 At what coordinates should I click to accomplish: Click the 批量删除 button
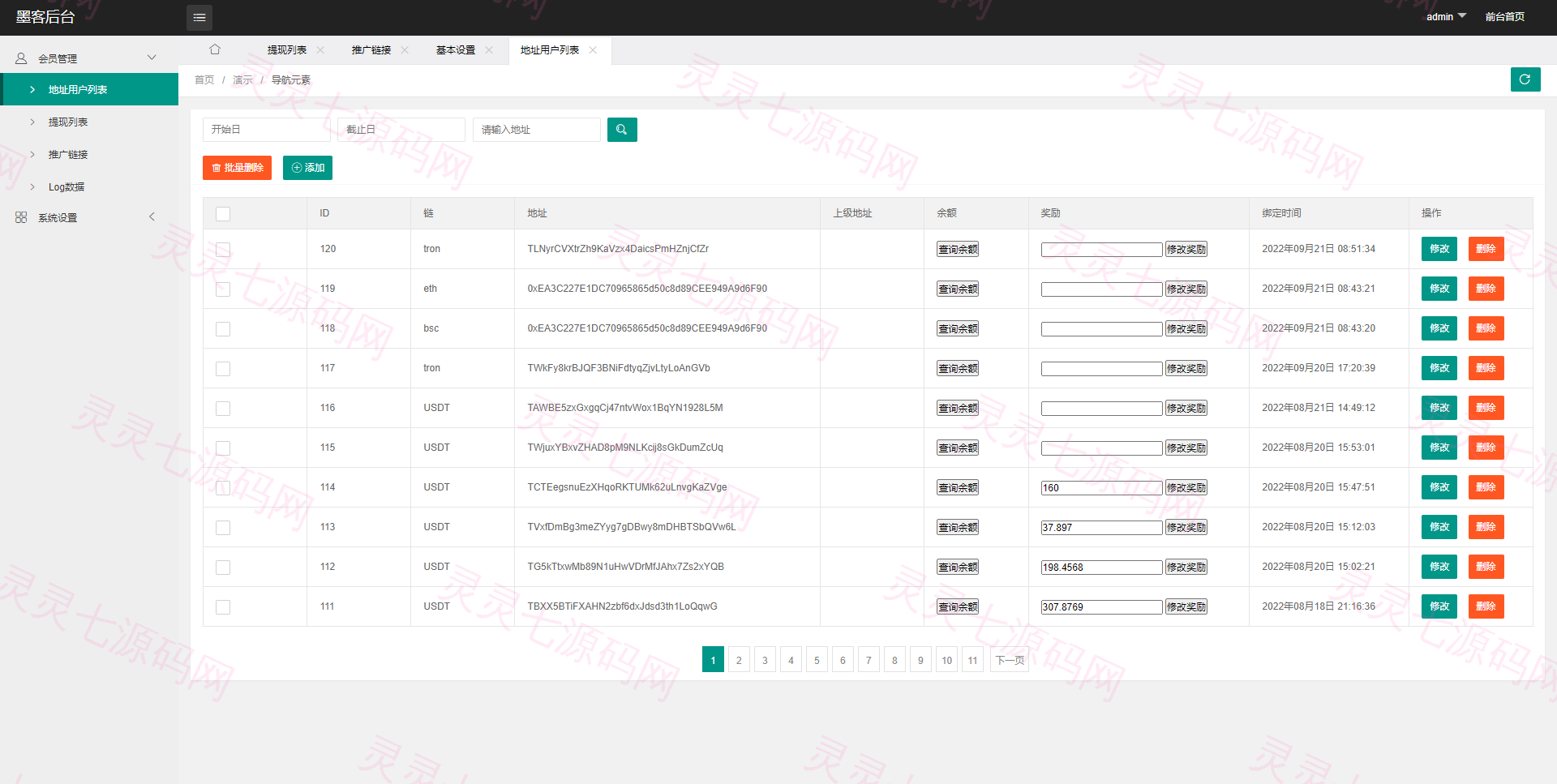pyautogui.click(x=237, y=168)
